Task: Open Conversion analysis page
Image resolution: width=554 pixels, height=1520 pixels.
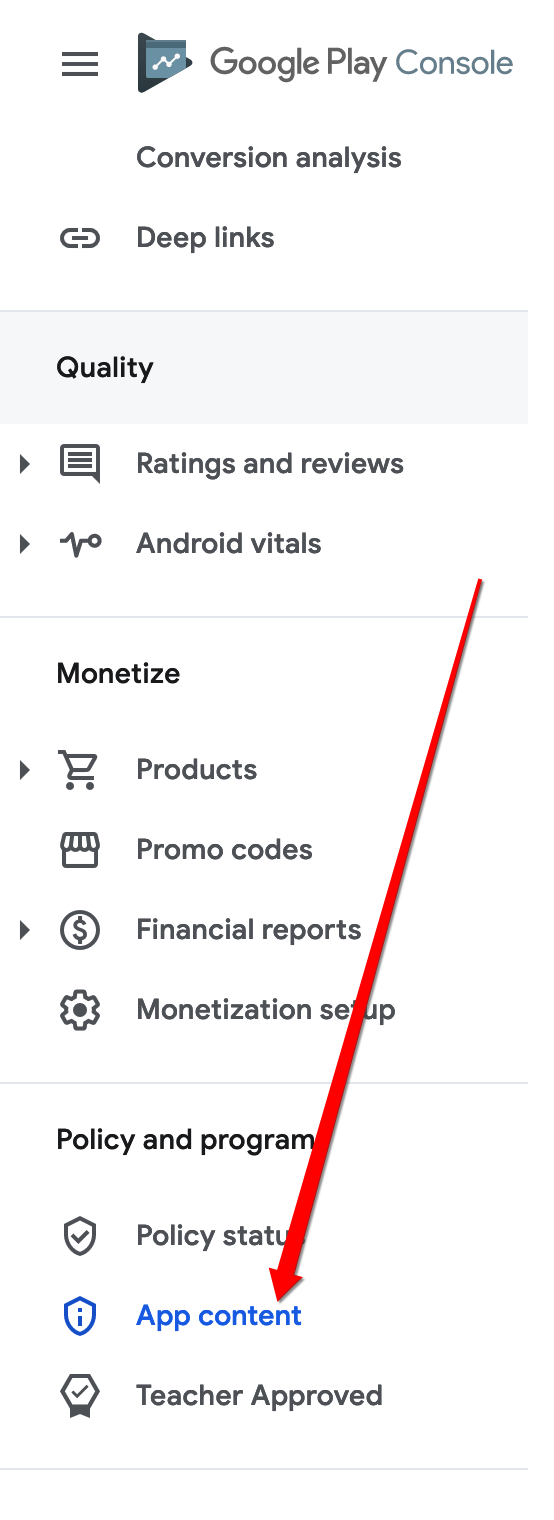Action: (269, 158)
